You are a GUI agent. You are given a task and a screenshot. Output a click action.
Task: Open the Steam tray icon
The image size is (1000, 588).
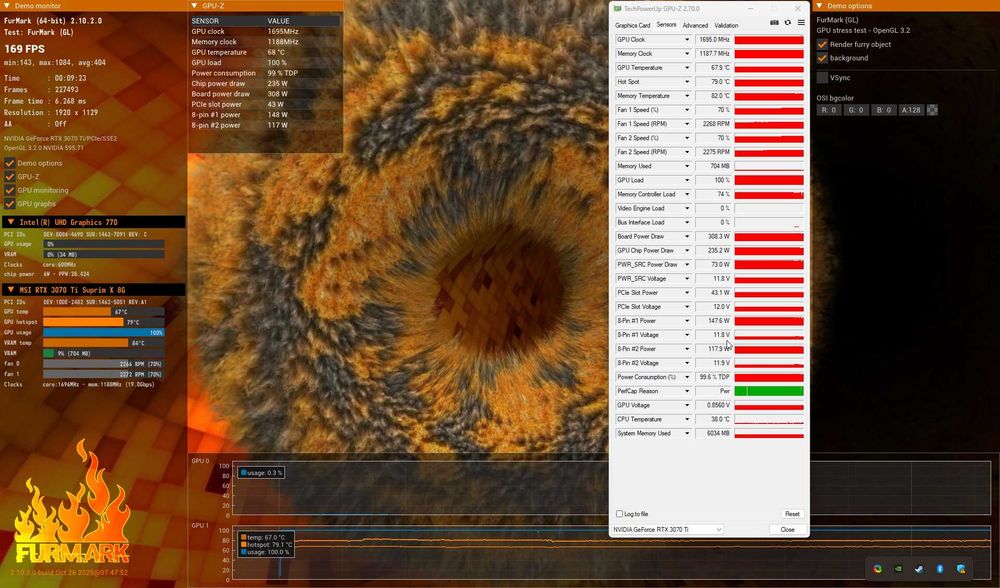919,568
